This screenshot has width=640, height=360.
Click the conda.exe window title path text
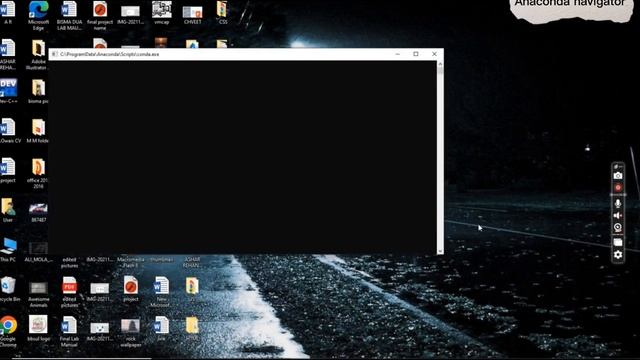[x=109, y=54]
